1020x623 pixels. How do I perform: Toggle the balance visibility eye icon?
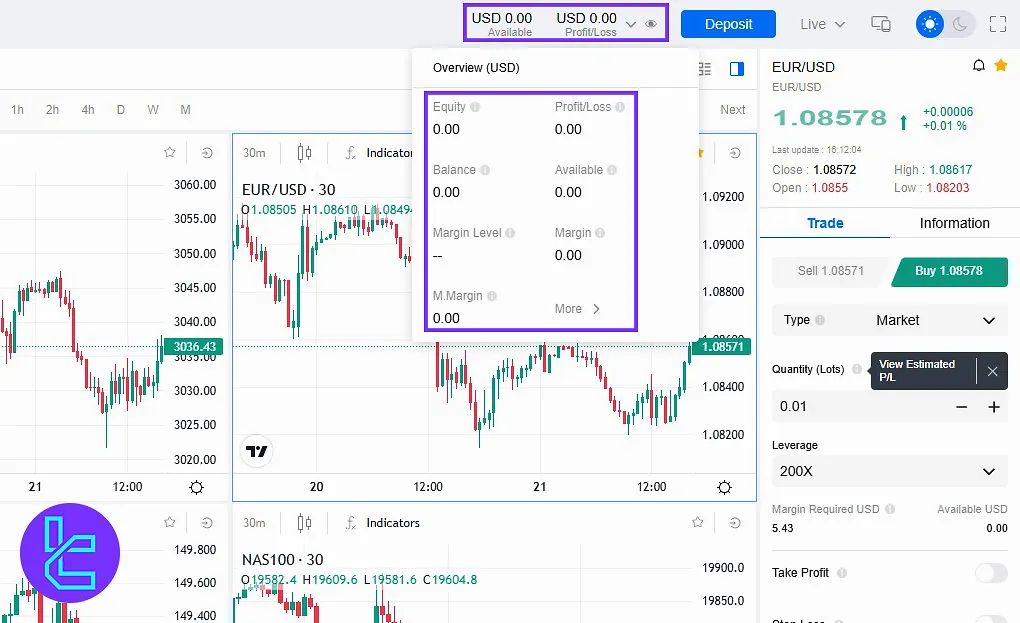point(652,24)
